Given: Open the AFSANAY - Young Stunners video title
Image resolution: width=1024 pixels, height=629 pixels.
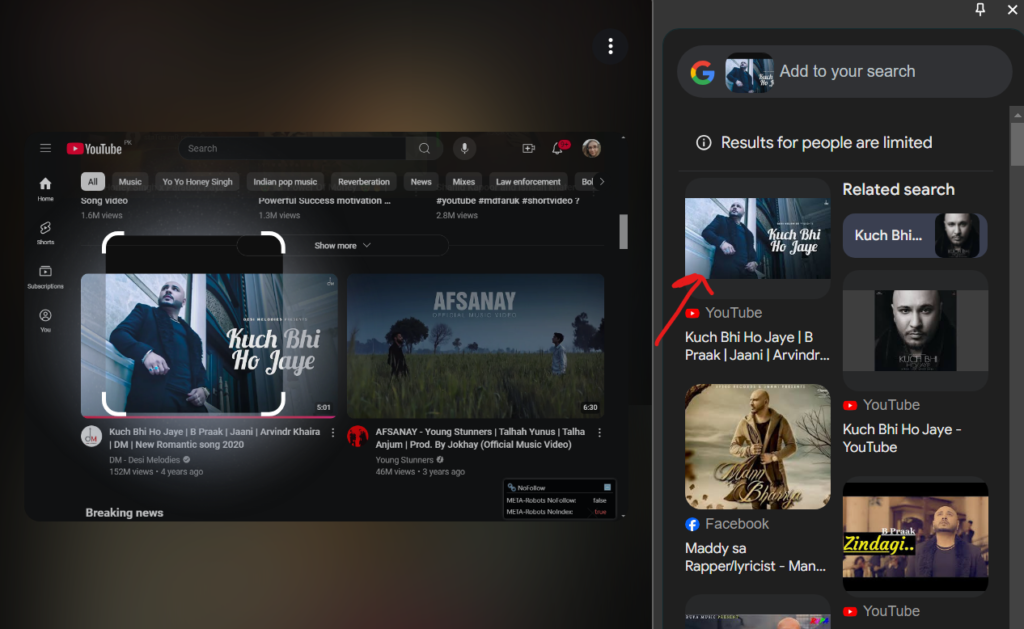Looking at the screenshot, I should (480, 438).
